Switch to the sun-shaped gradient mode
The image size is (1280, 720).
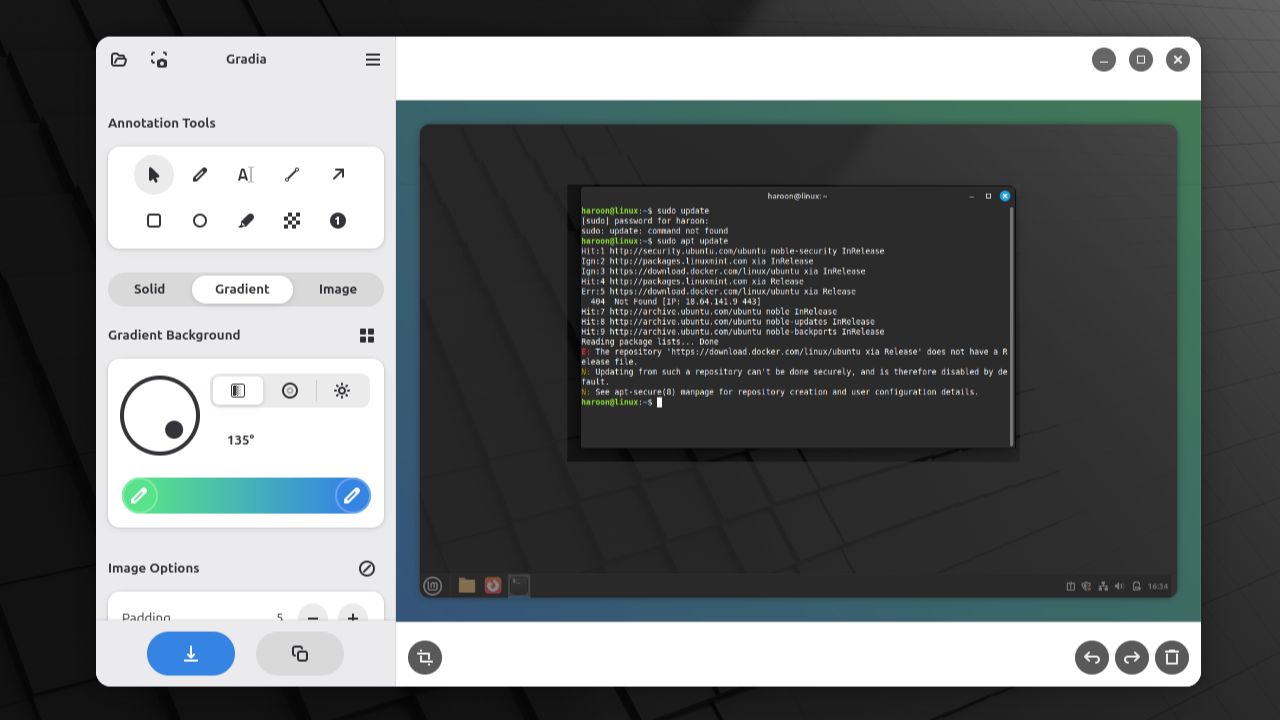[x=343, y=391]
